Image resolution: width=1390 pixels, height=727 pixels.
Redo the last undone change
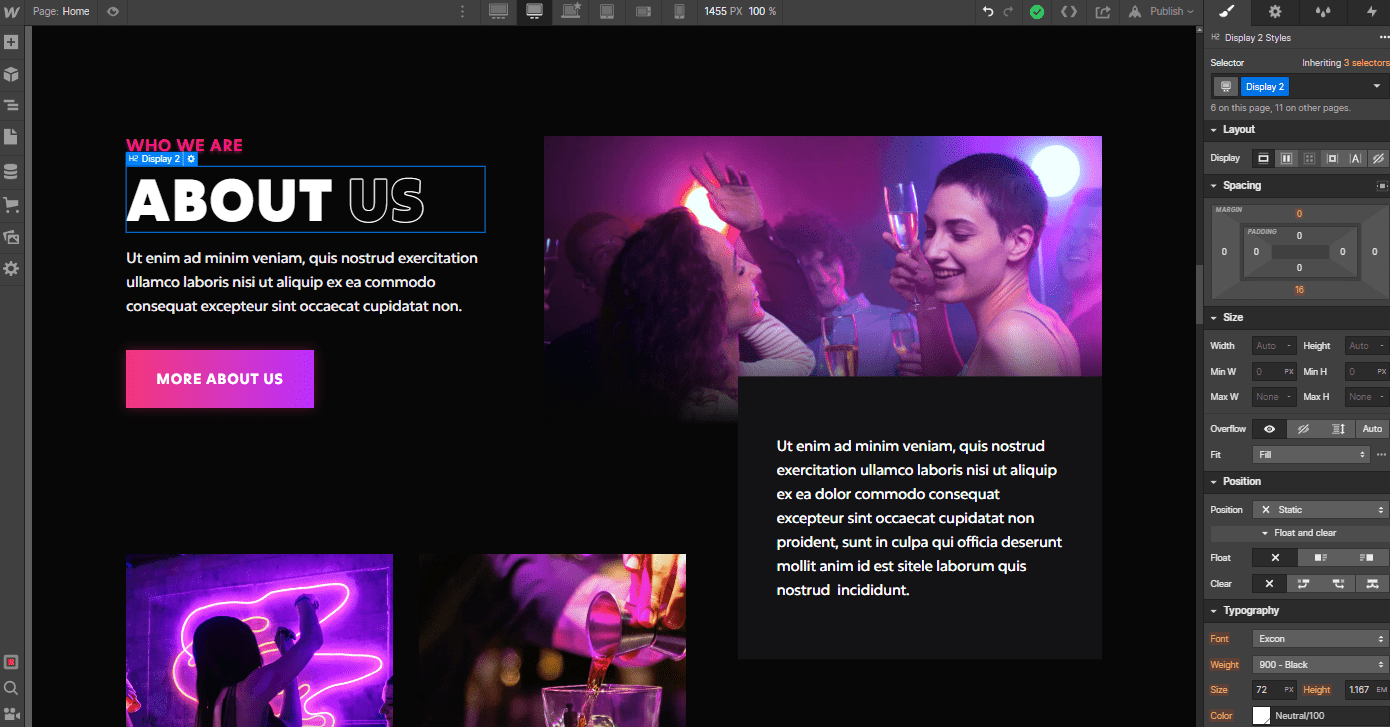coord(1008,12)
